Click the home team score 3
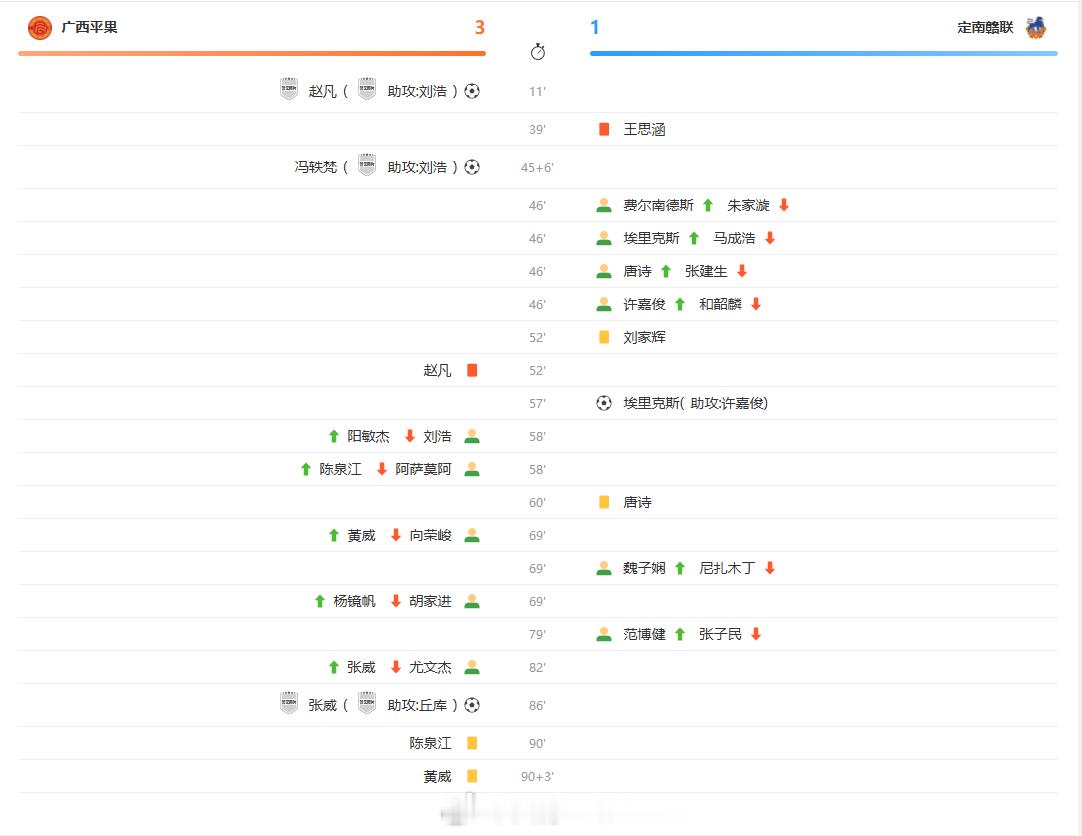1082x836 pixels. click(x=481, y=28)
